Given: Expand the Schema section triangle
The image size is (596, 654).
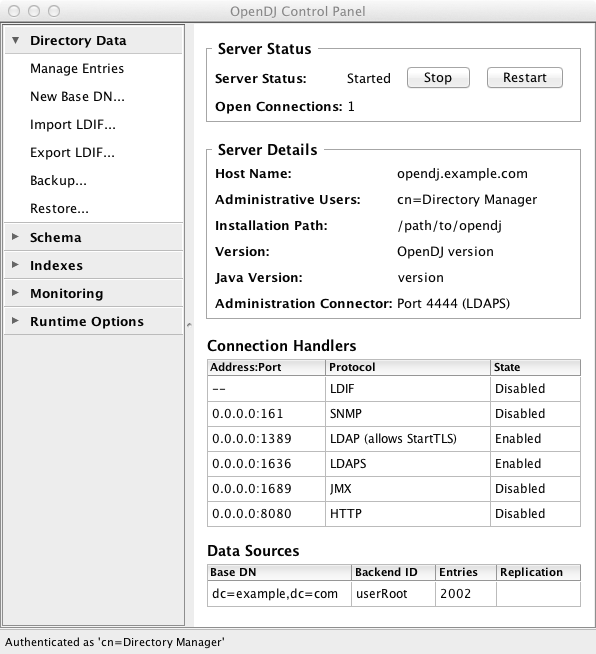Looking at the screenshot, I should click(x=15, y=237).
